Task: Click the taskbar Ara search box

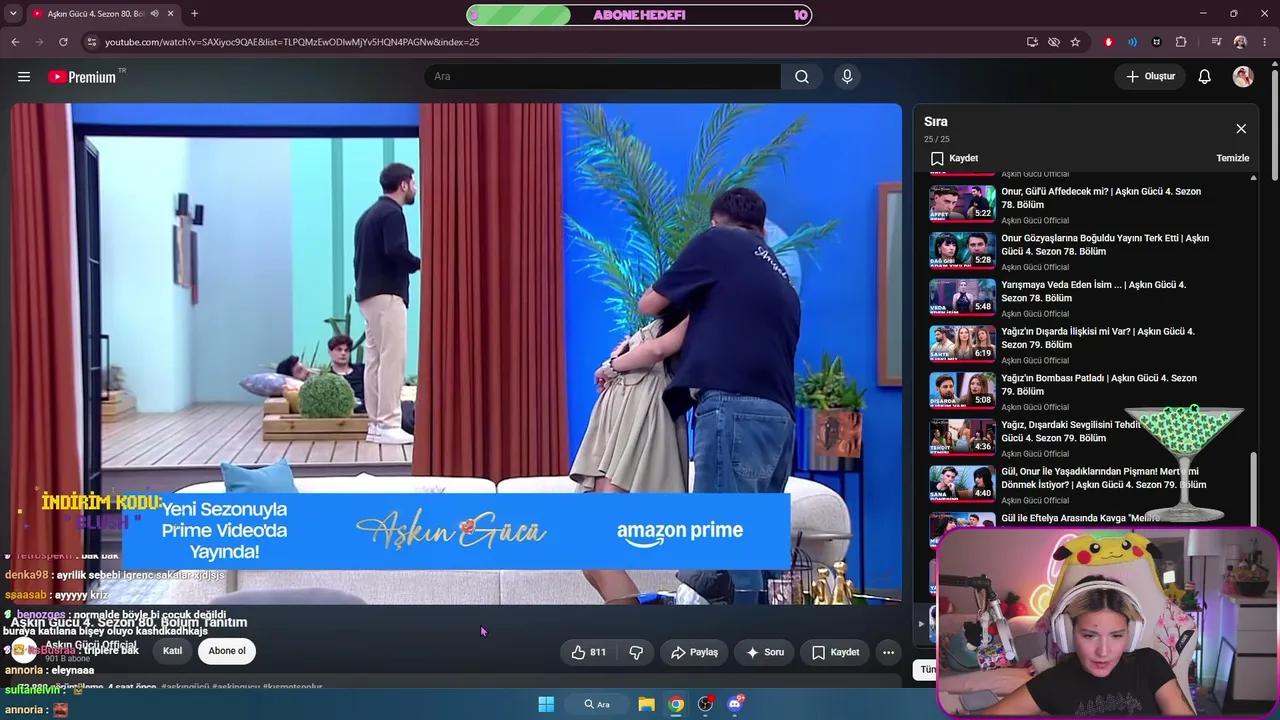Action: pos(597,704)
